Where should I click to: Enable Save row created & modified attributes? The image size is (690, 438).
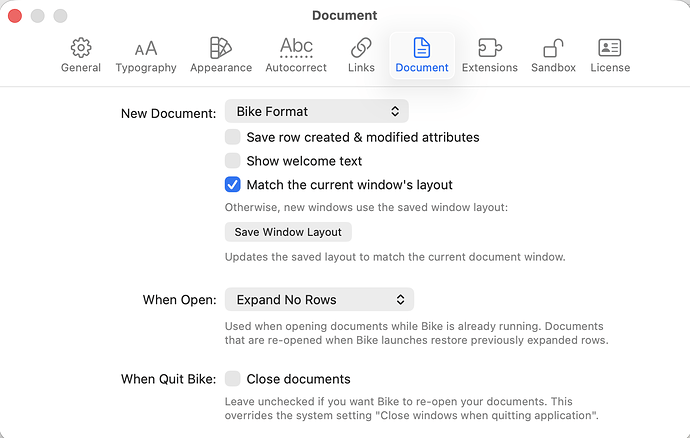coord(232,137)
